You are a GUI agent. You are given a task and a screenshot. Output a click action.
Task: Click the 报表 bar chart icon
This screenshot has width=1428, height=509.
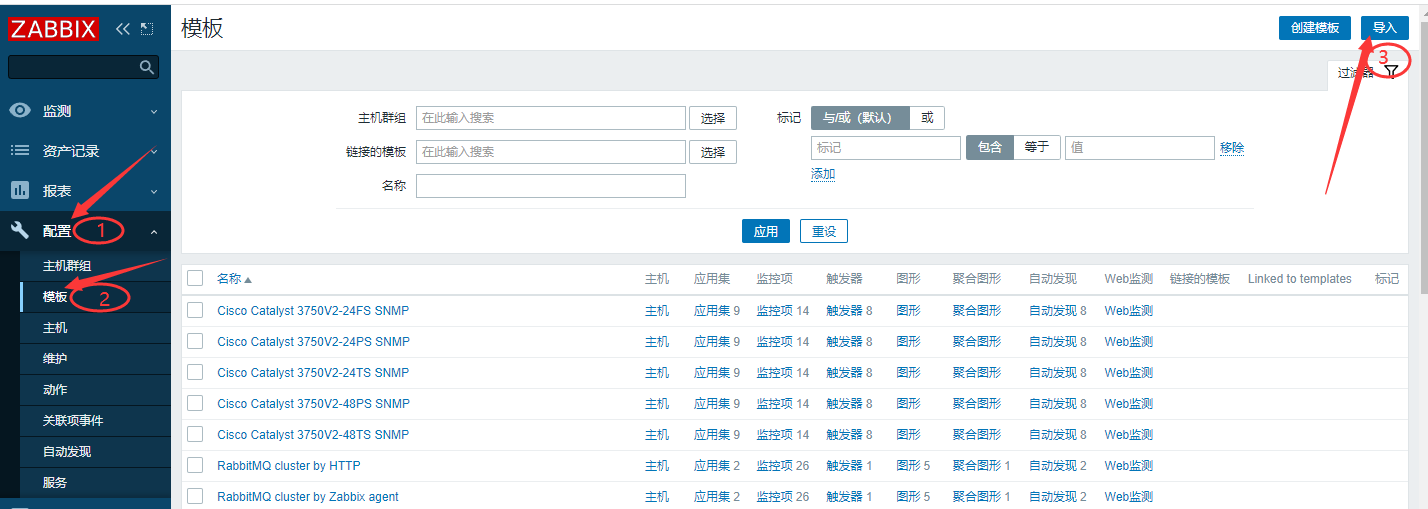[x=20, y=190]
